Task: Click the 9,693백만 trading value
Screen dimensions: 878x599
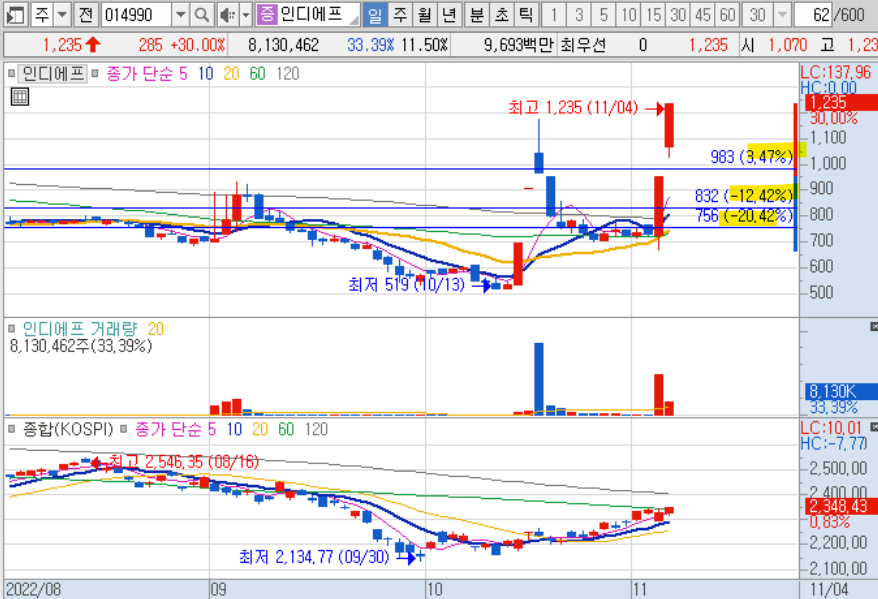Action: (519, 45)
